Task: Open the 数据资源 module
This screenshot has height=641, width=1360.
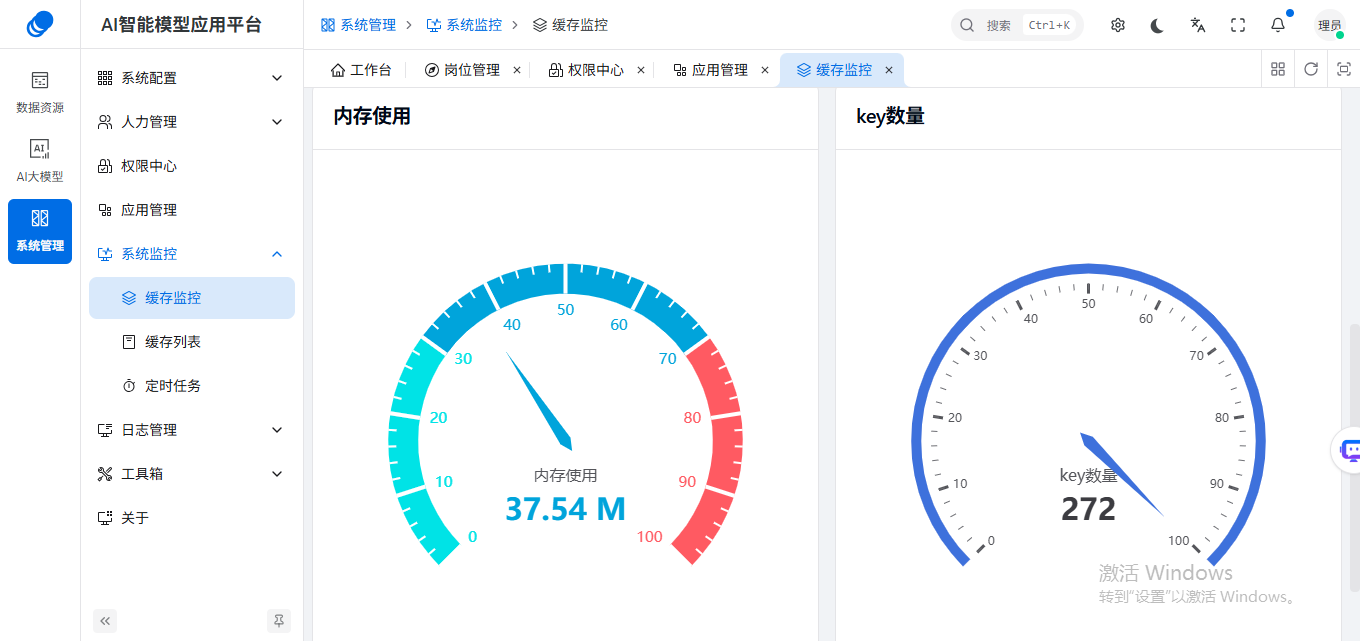Action: coord(40,92)
